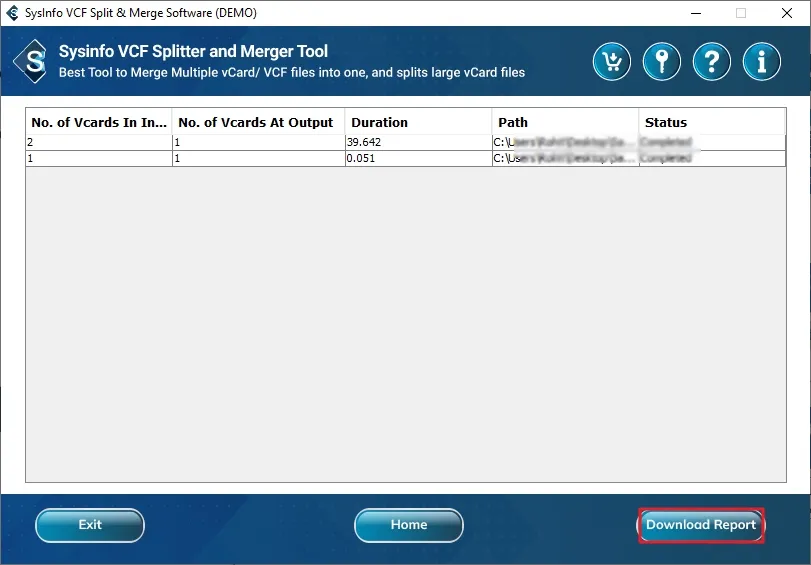Select the path cell in the 0.051 row

click(x=565, y=158)
